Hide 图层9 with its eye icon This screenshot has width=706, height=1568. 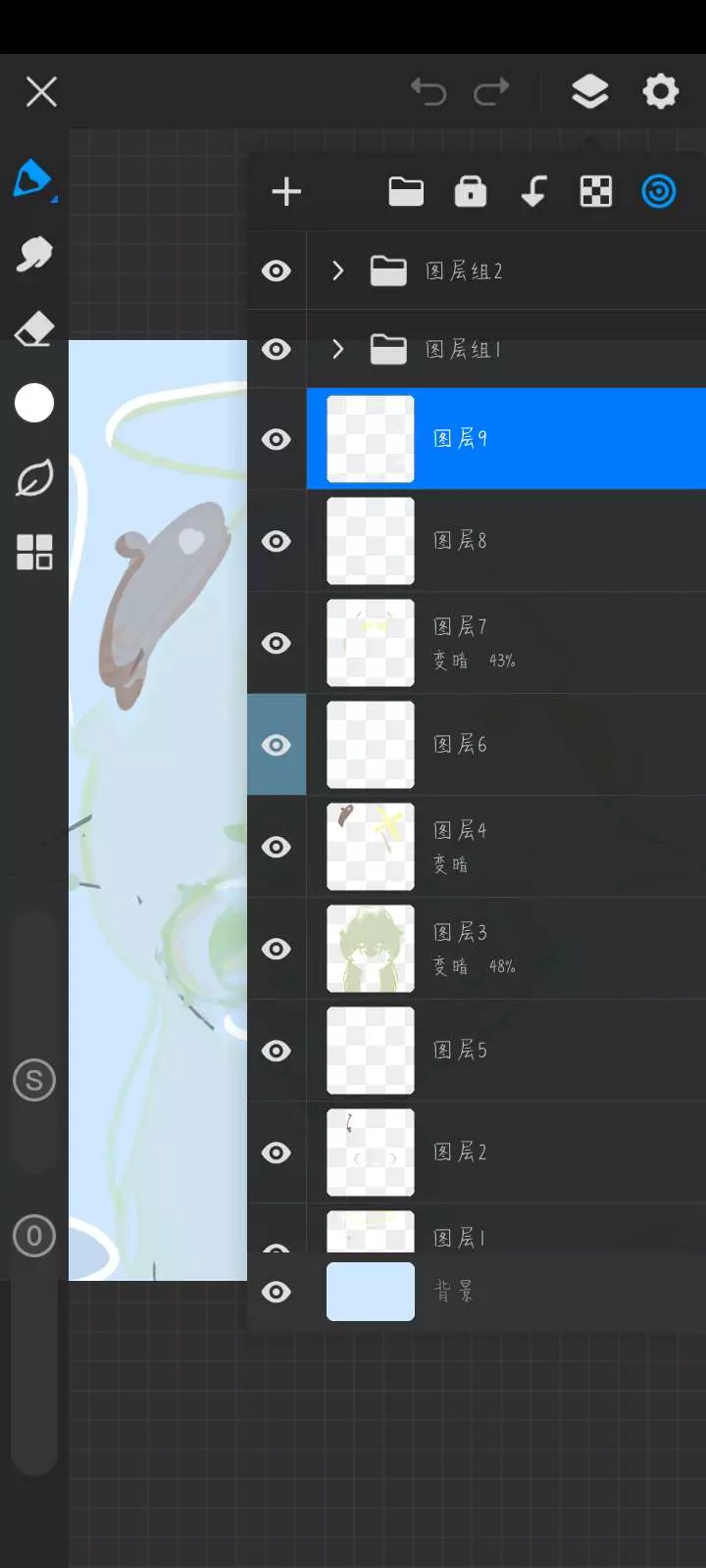click(277, 439)
